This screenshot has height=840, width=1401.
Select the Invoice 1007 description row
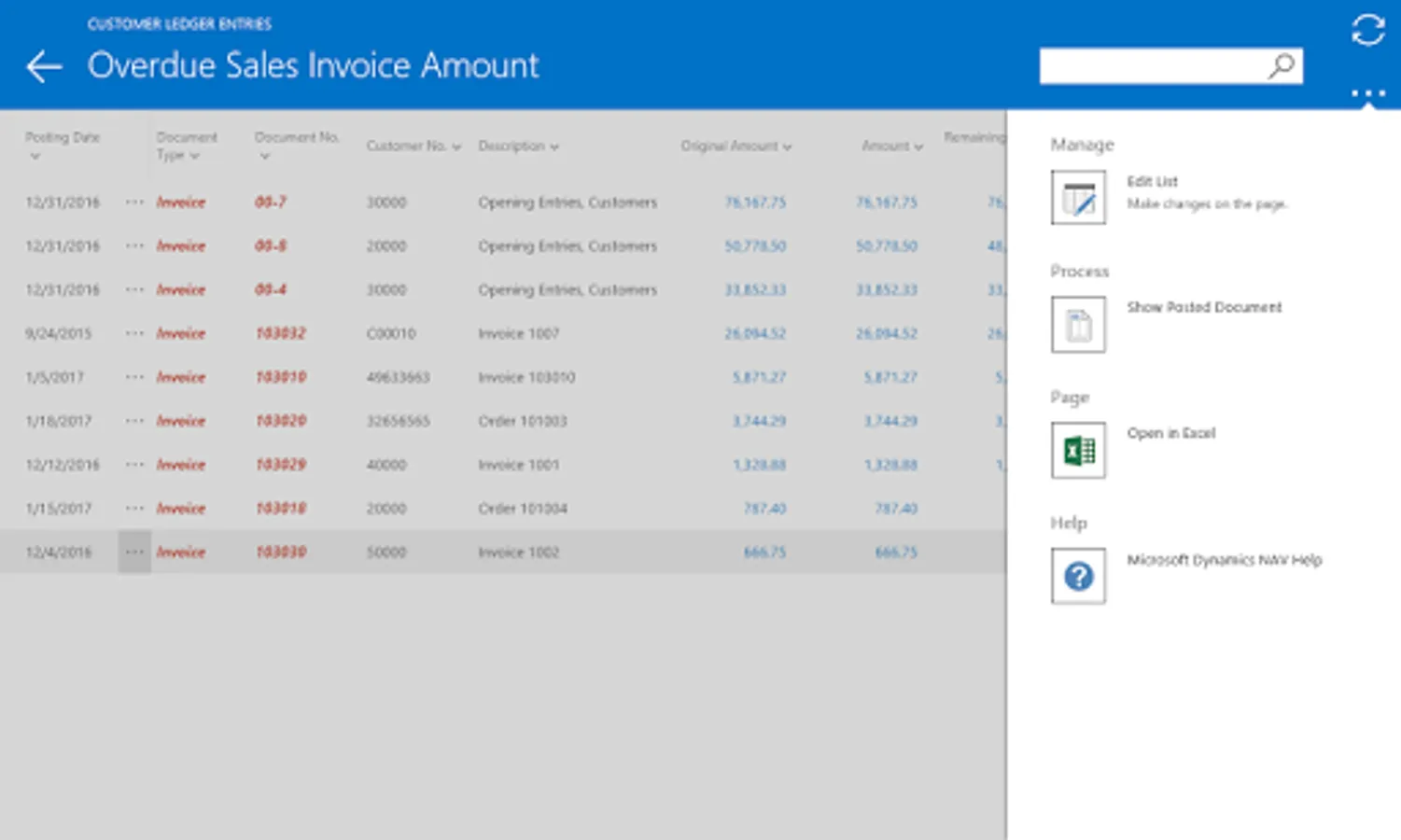click(x=518, y=333)
